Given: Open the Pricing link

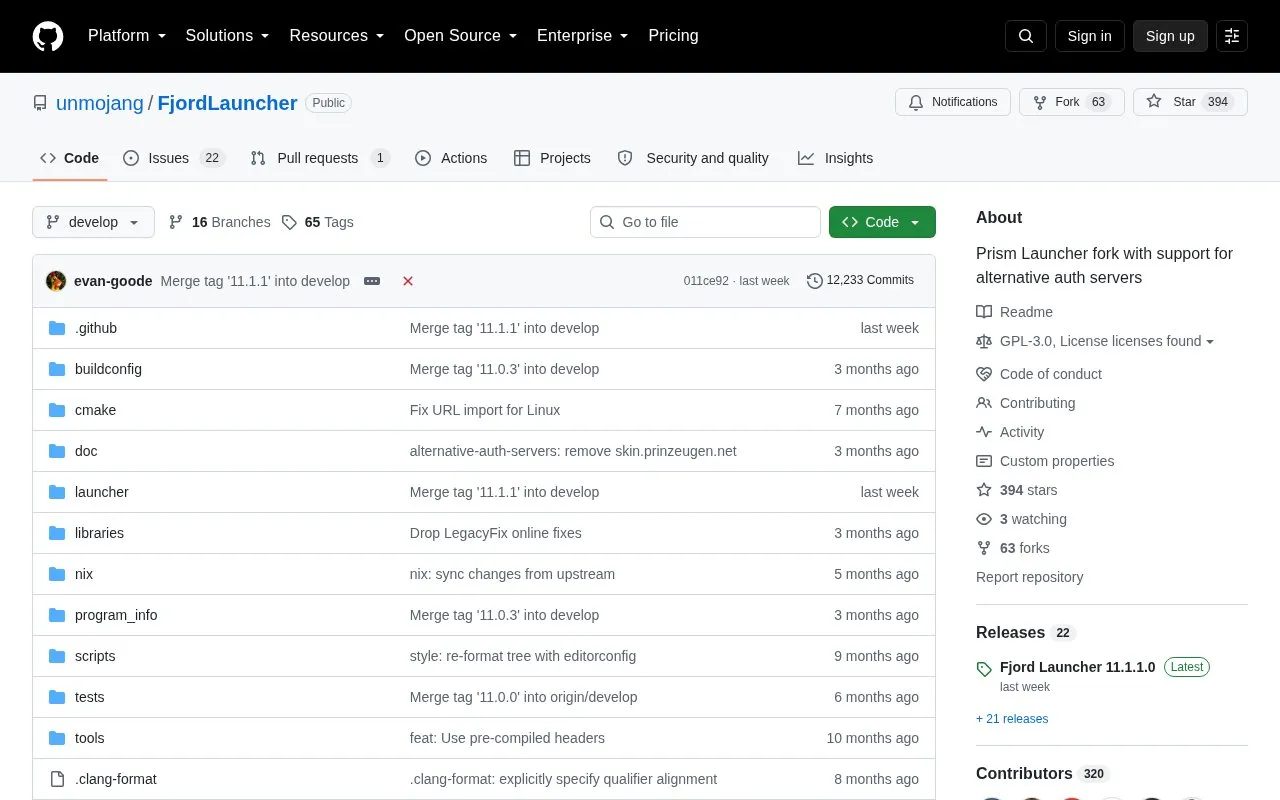Looking at the screenshot, I should tap(673, 36).
